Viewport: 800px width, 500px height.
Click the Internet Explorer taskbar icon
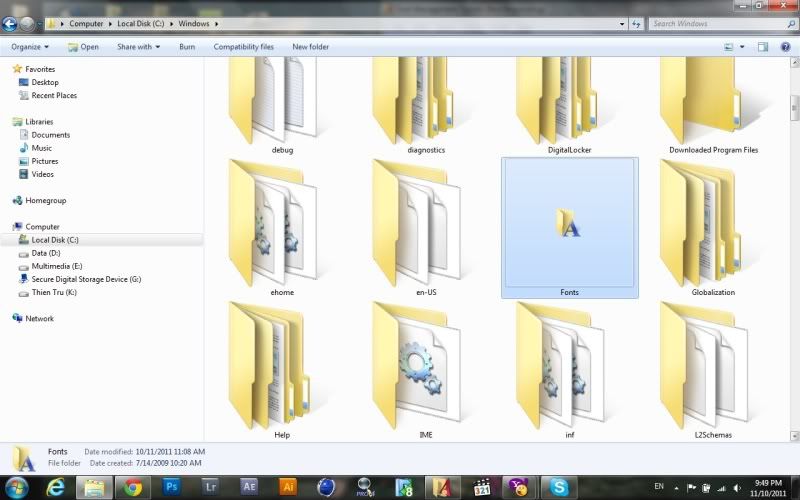pyautogui.click(x=55, y=487)
